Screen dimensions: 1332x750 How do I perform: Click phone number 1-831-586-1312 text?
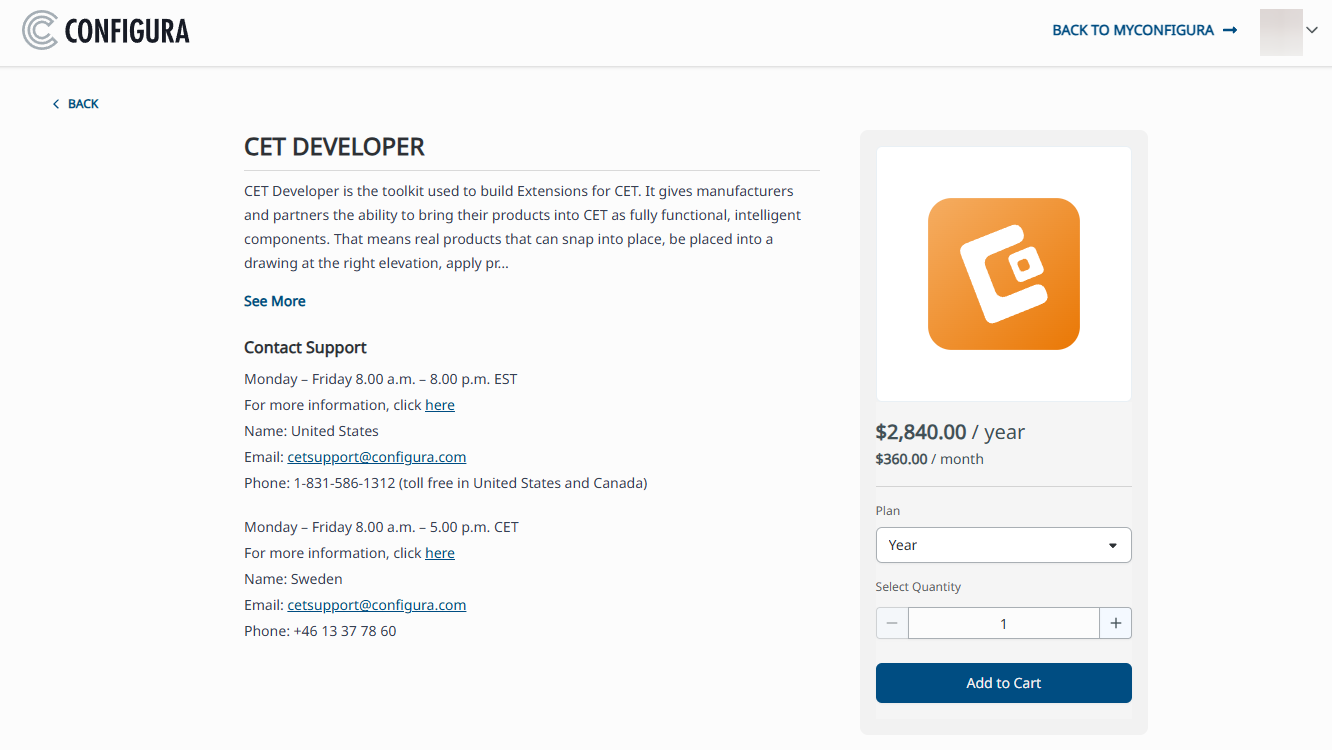[x=344, y=483]
